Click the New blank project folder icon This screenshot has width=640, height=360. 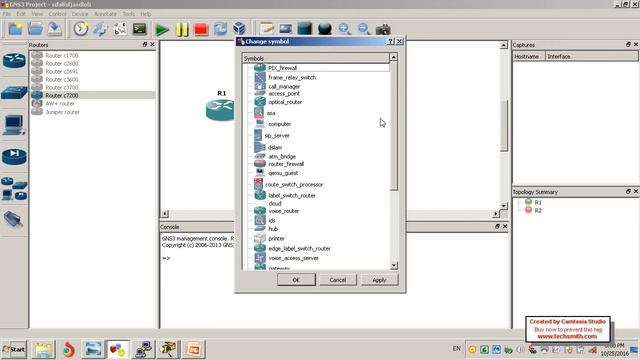point(16,29)
